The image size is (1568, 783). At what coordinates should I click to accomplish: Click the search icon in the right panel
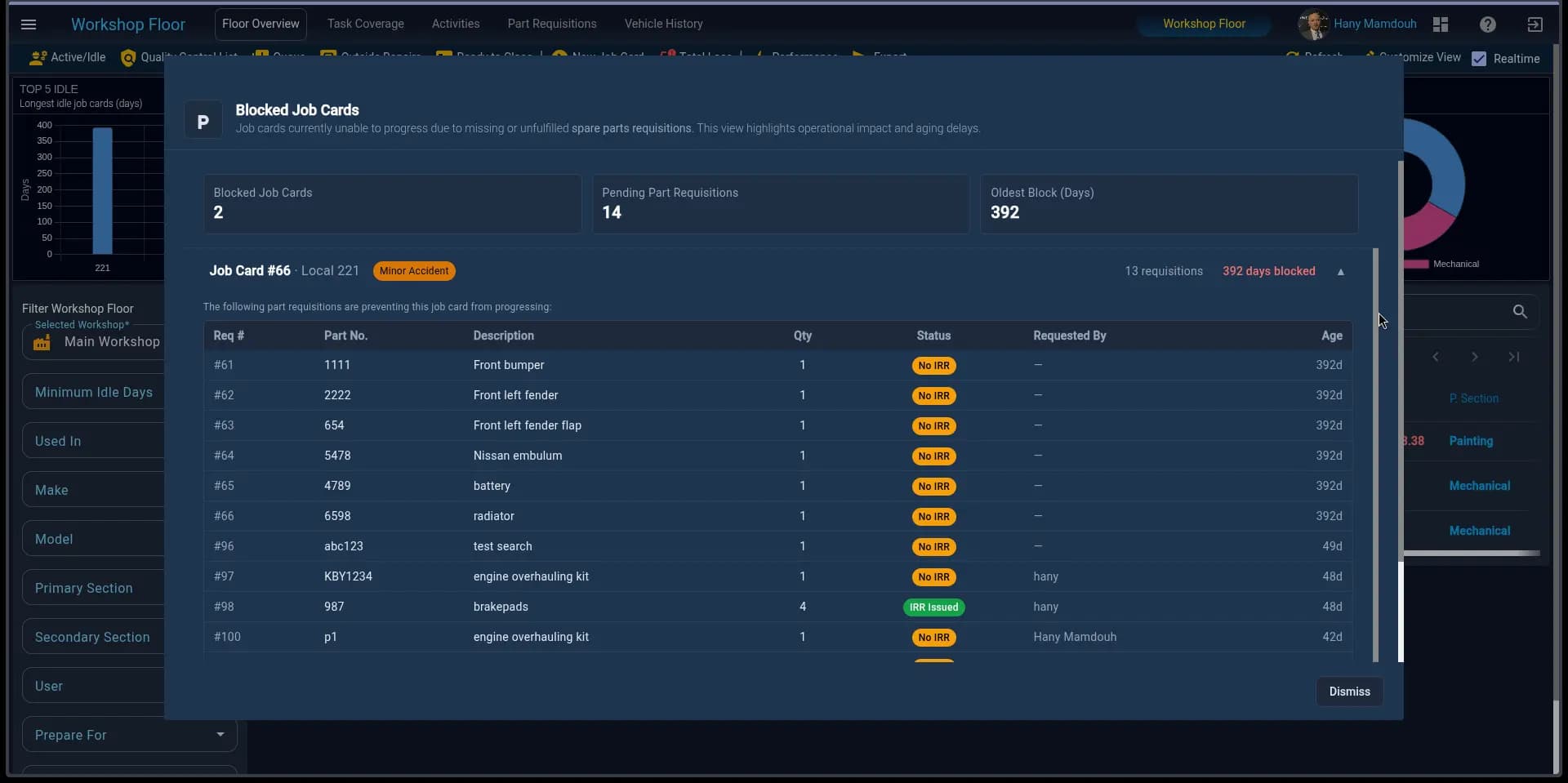pos(1521,312)
